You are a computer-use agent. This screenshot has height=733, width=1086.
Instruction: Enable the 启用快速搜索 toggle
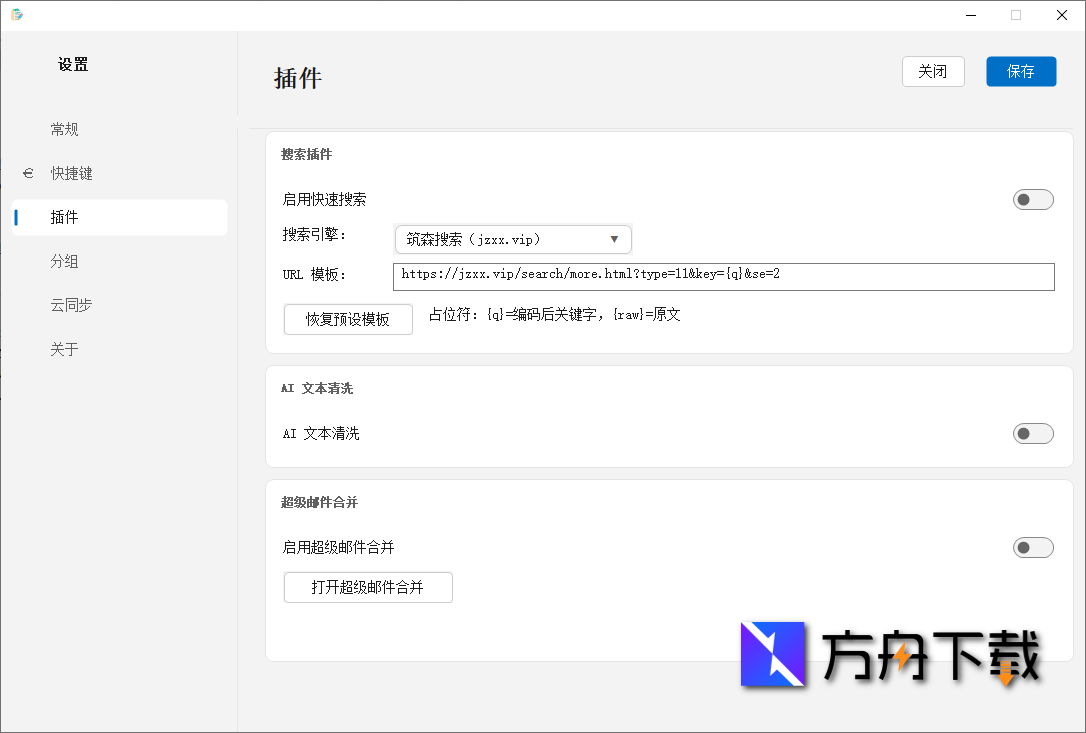point(1032,199)
